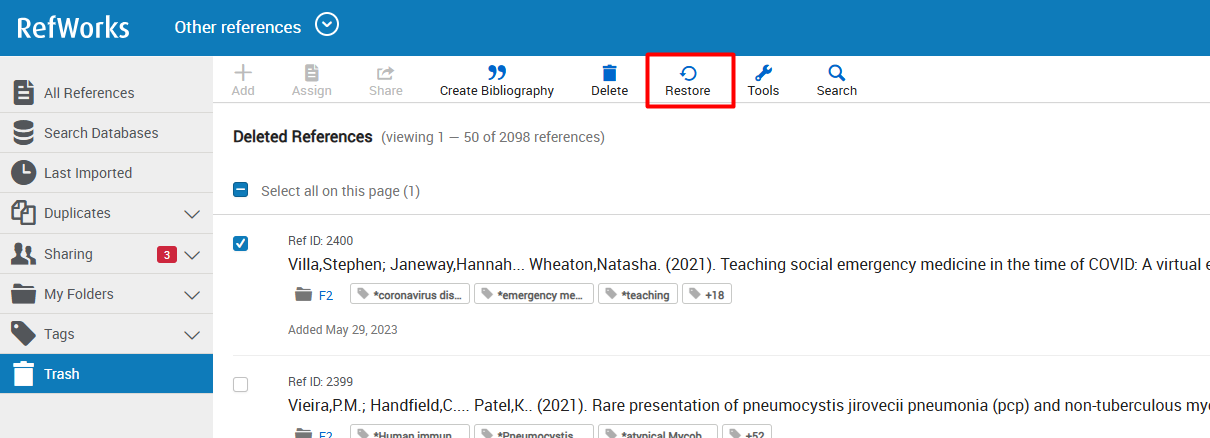Expand the Sharing chevron
This screenshot has width=1210, height=438.
[193, 254]
